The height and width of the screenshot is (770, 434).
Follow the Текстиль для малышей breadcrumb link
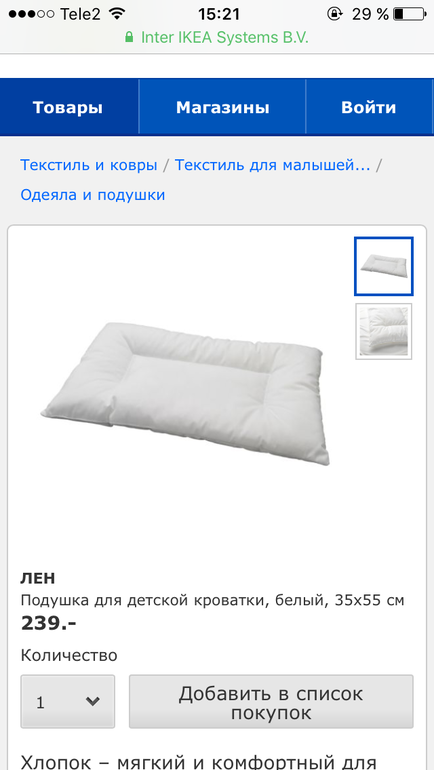tap(272, 165)
